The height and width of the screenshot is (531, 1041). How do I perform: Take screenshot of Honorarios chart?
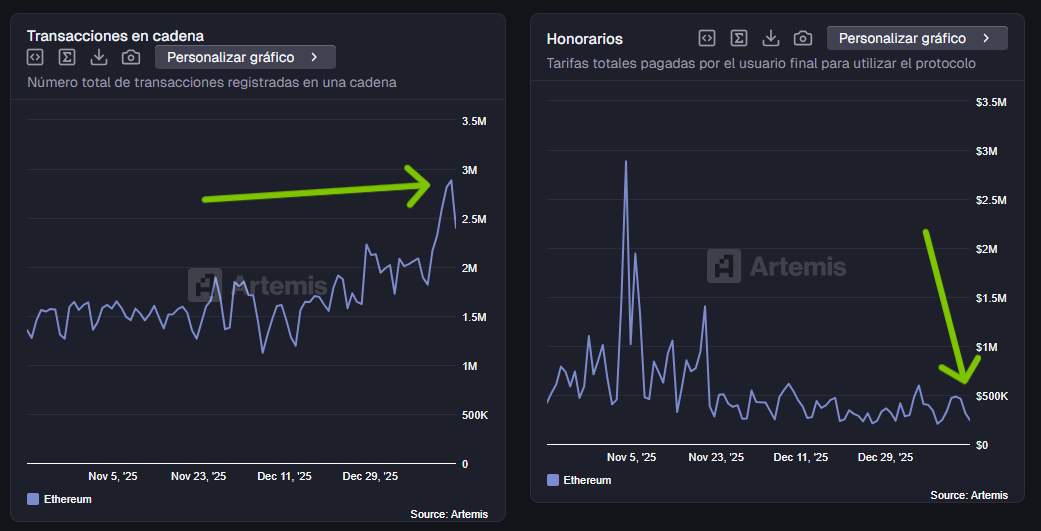(x=803, y=38)
